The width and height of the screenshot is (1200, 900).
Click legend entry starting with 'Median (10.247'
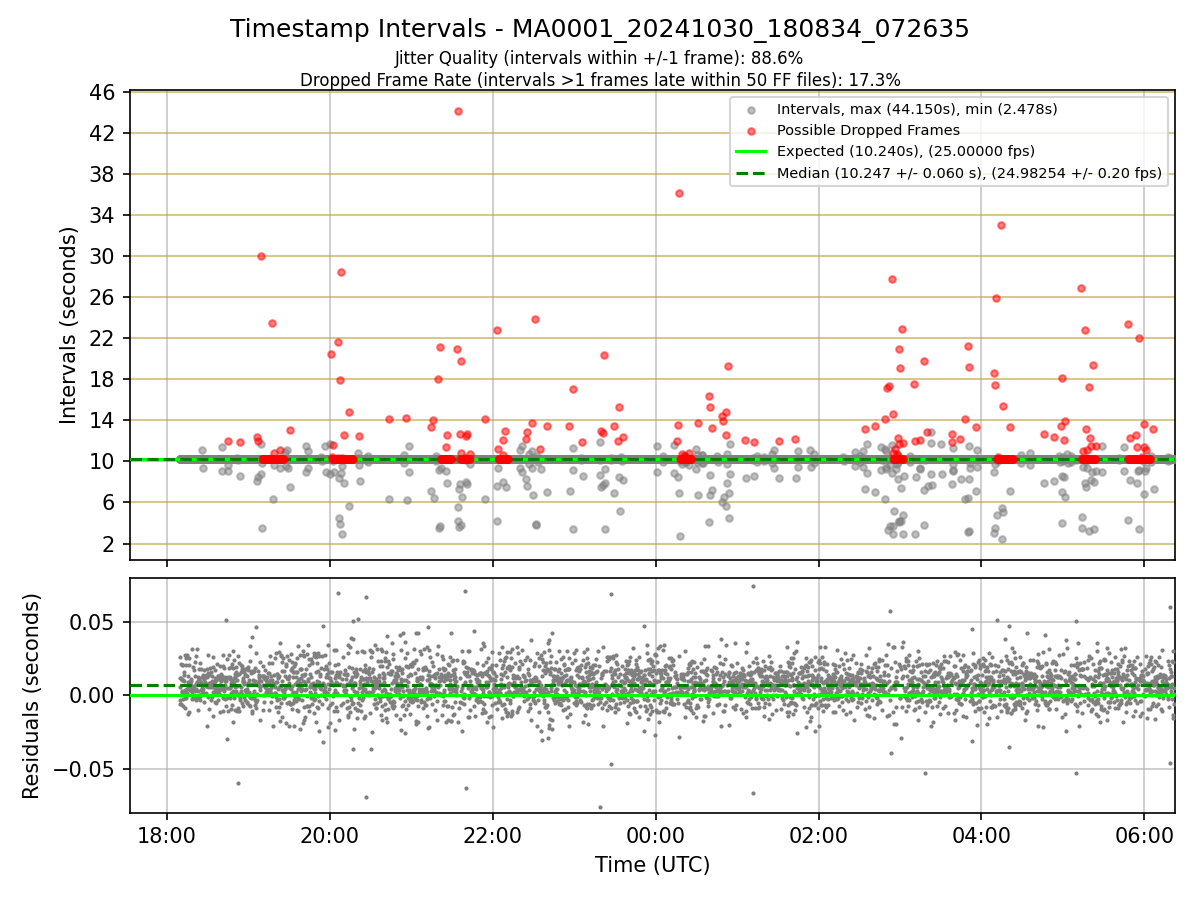coord(969,173)
